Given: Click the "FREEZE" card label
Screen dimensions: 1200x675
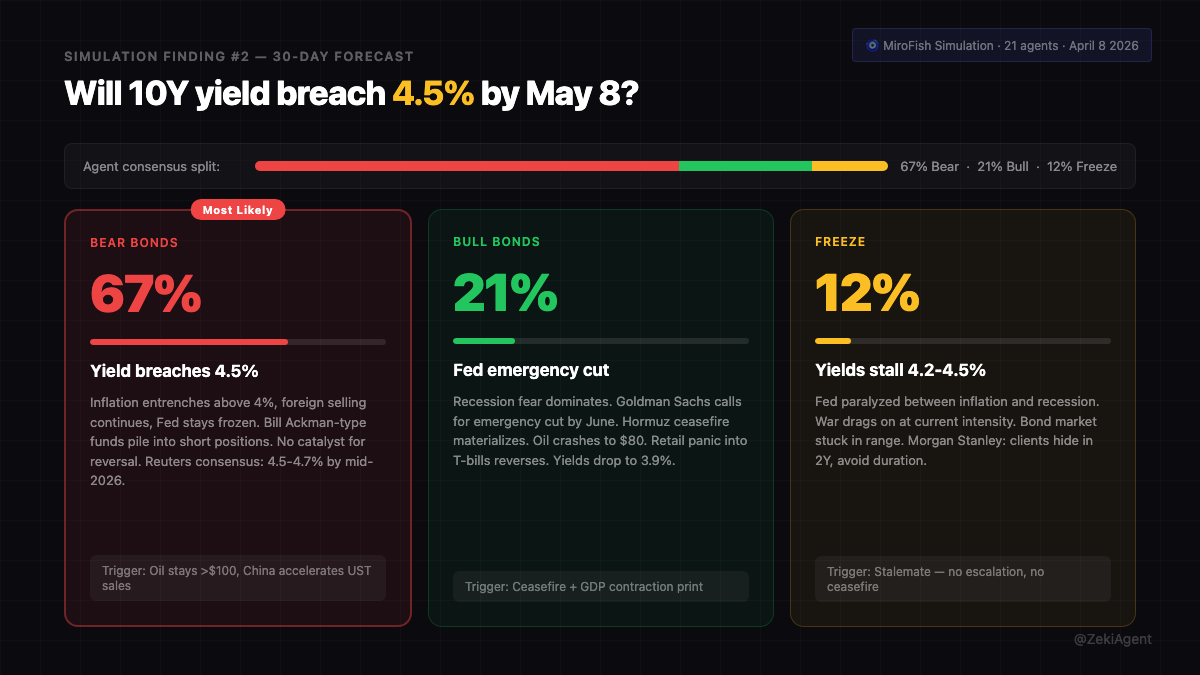Looking at the screenshot, I should click(840, 242).
